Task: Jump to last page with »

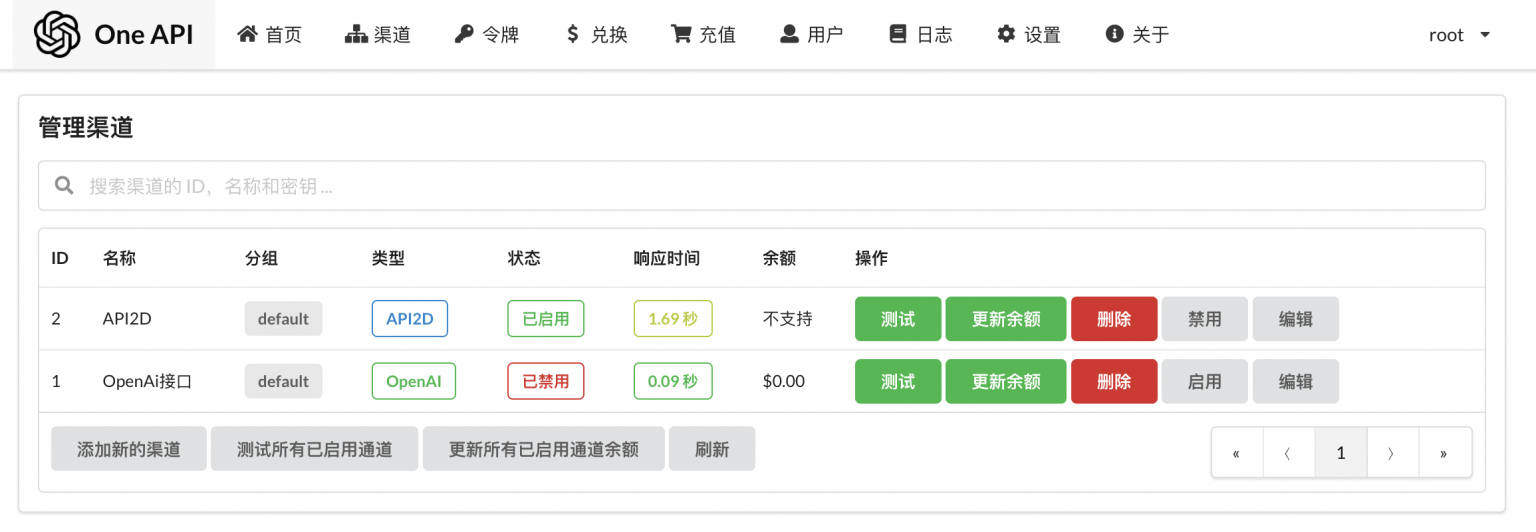Action: tap(1444, 453)
